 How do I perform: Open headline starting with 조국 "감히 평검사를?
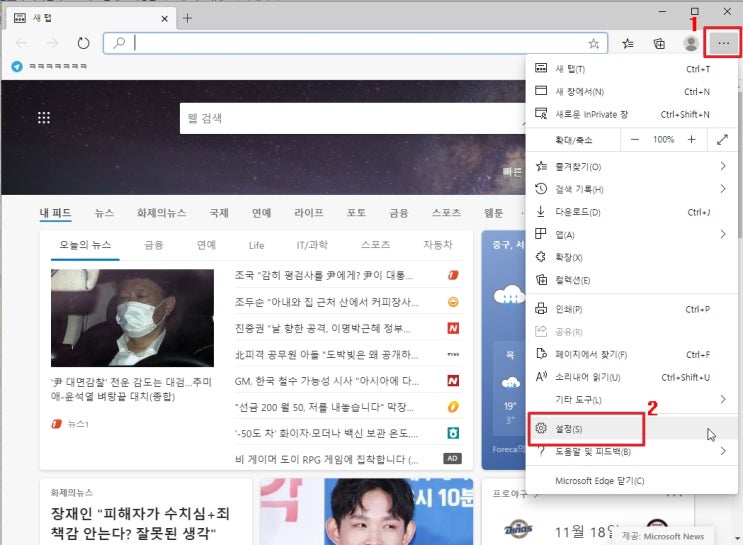[324, 275]
